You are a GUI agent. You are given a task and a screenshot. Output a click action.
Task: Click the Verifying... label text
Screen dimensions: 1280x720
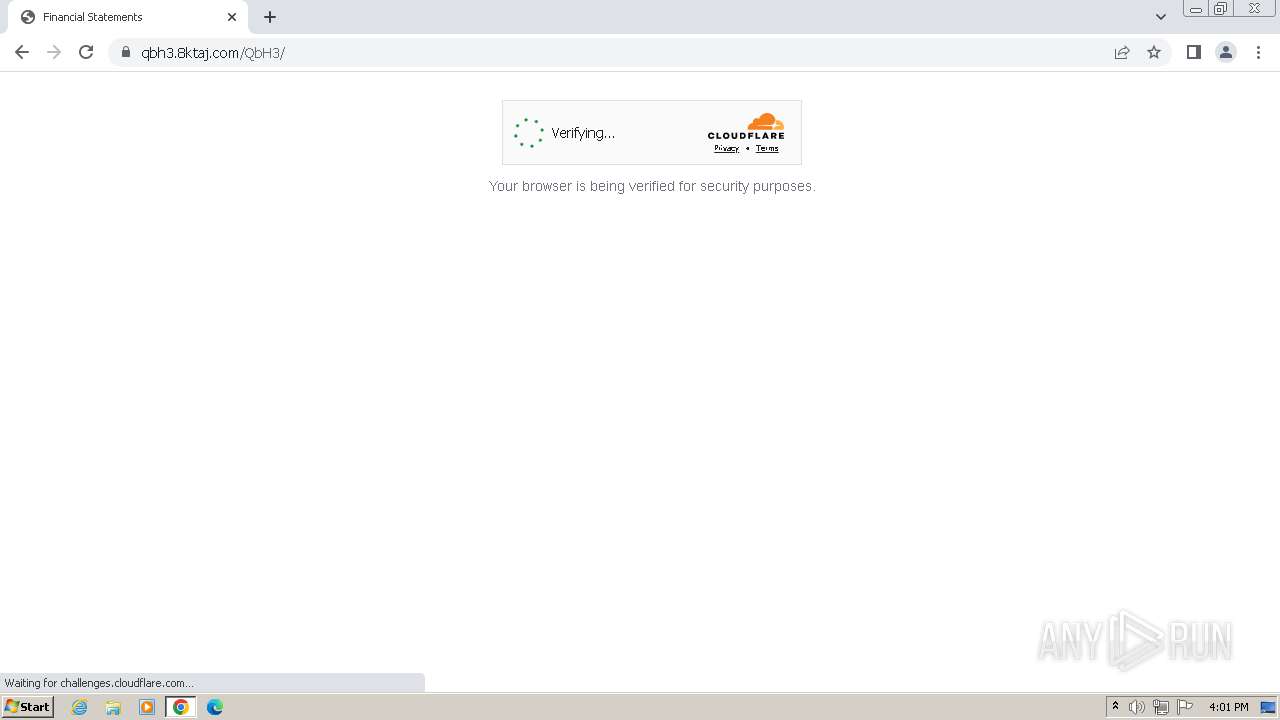tap(583, 133)
